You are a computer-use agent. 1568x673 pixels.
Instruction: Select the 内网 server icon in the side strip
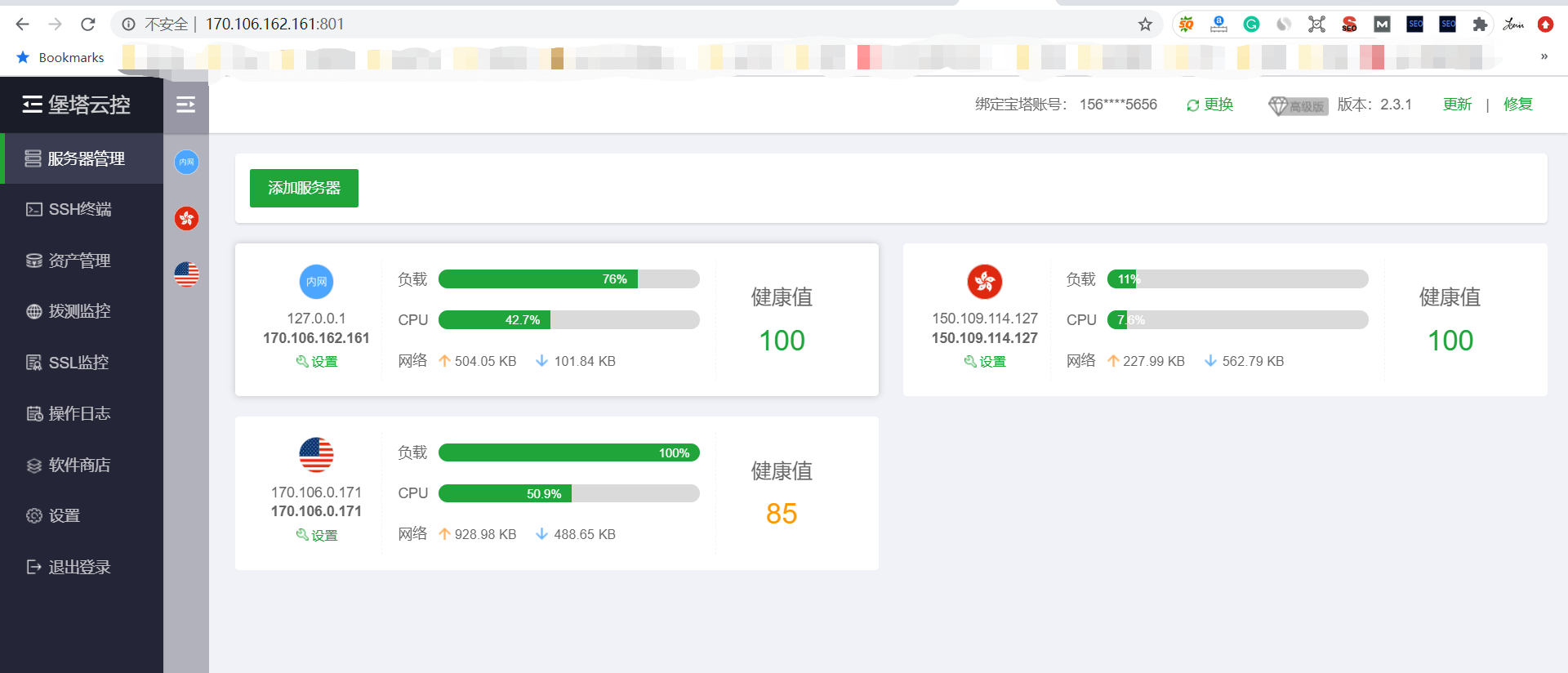[x=186, y=162]
